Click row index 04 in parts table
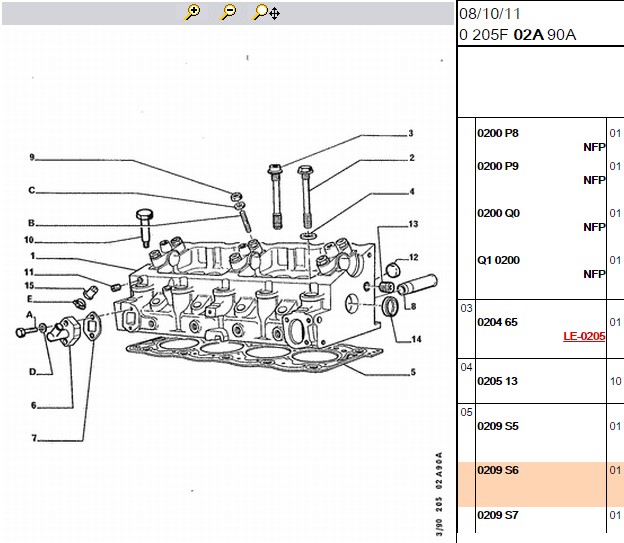 [466, 367]
